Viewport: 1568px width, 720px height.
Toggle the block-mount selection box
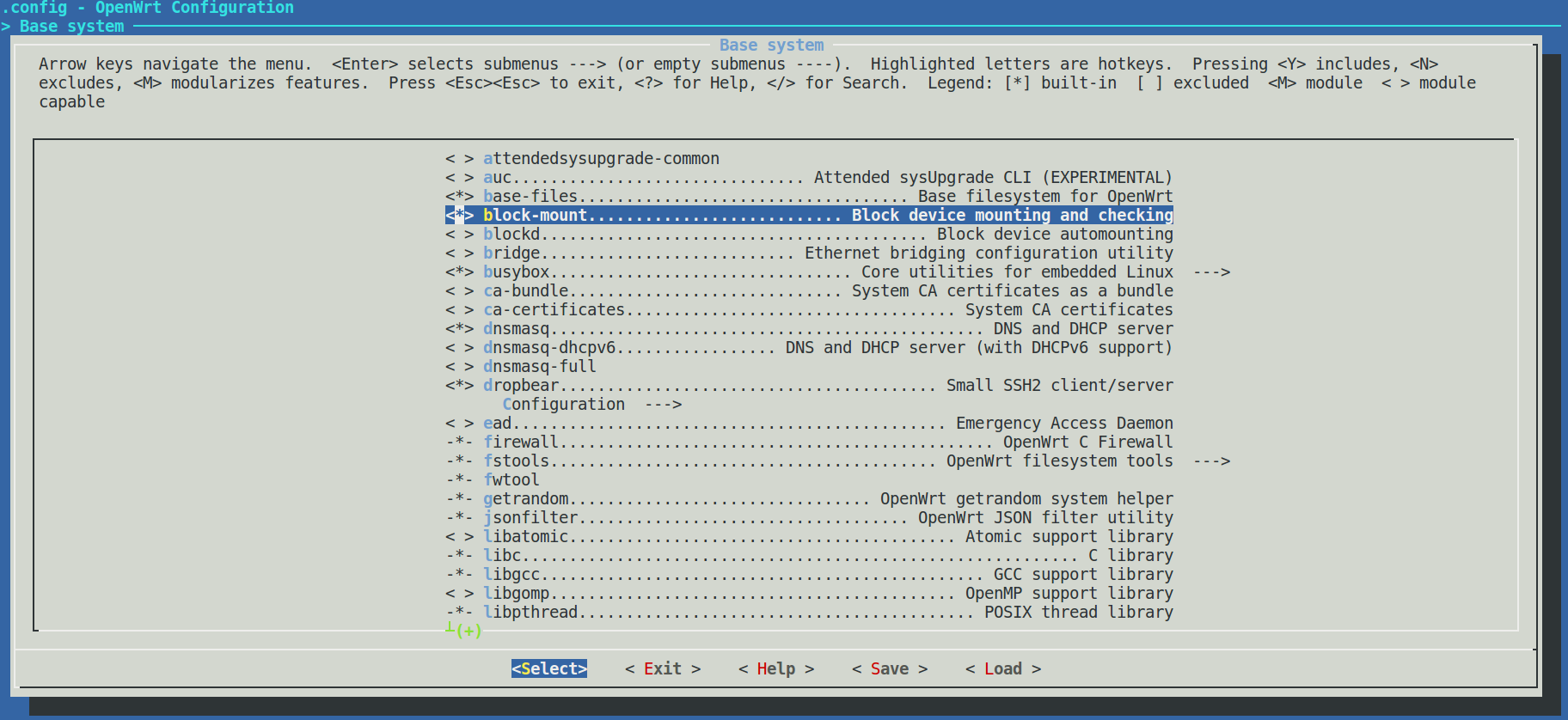point(459,216)
